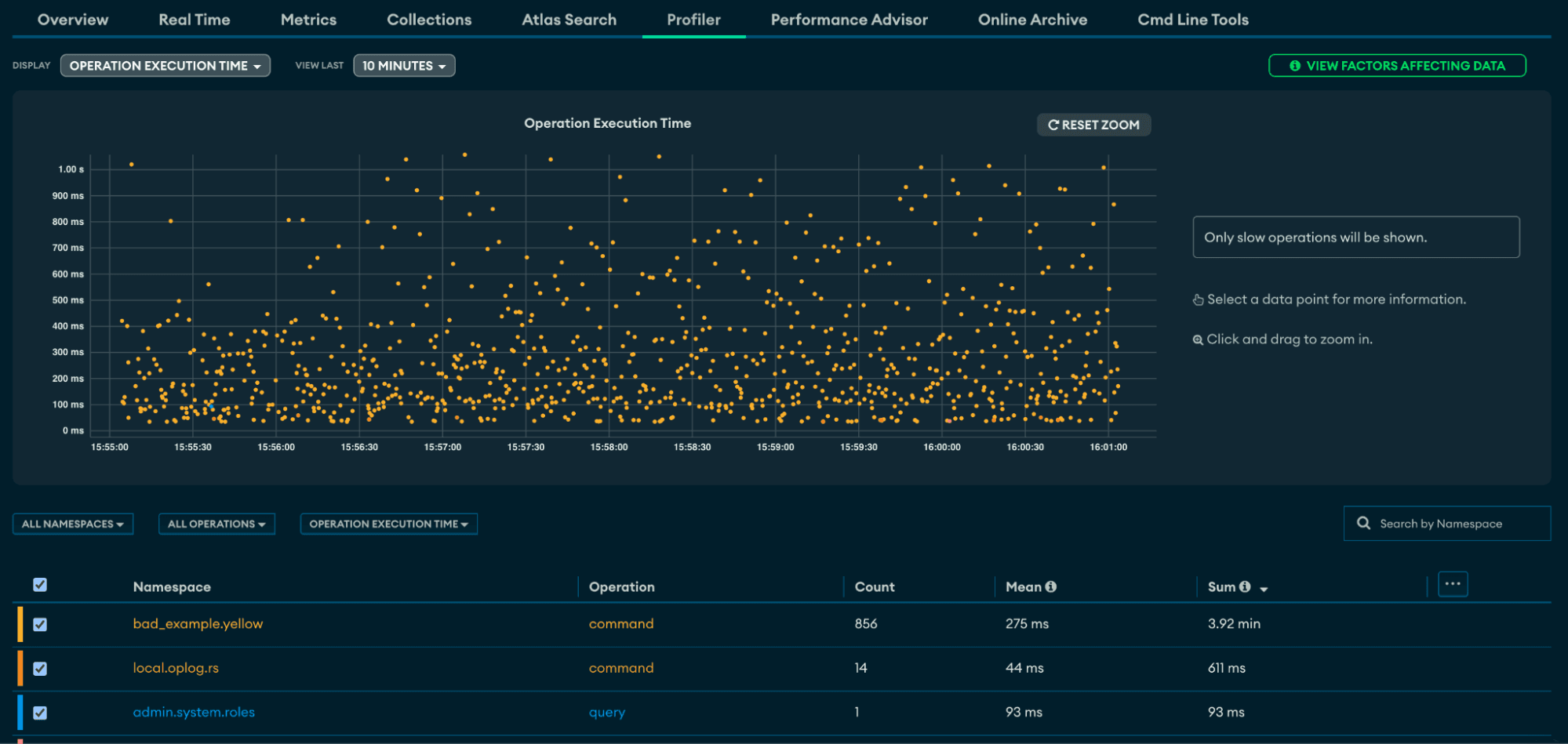Expand the All Namespaces filter
The width and height of the screenshot is (1568, 744).
[x=73, y=524]
